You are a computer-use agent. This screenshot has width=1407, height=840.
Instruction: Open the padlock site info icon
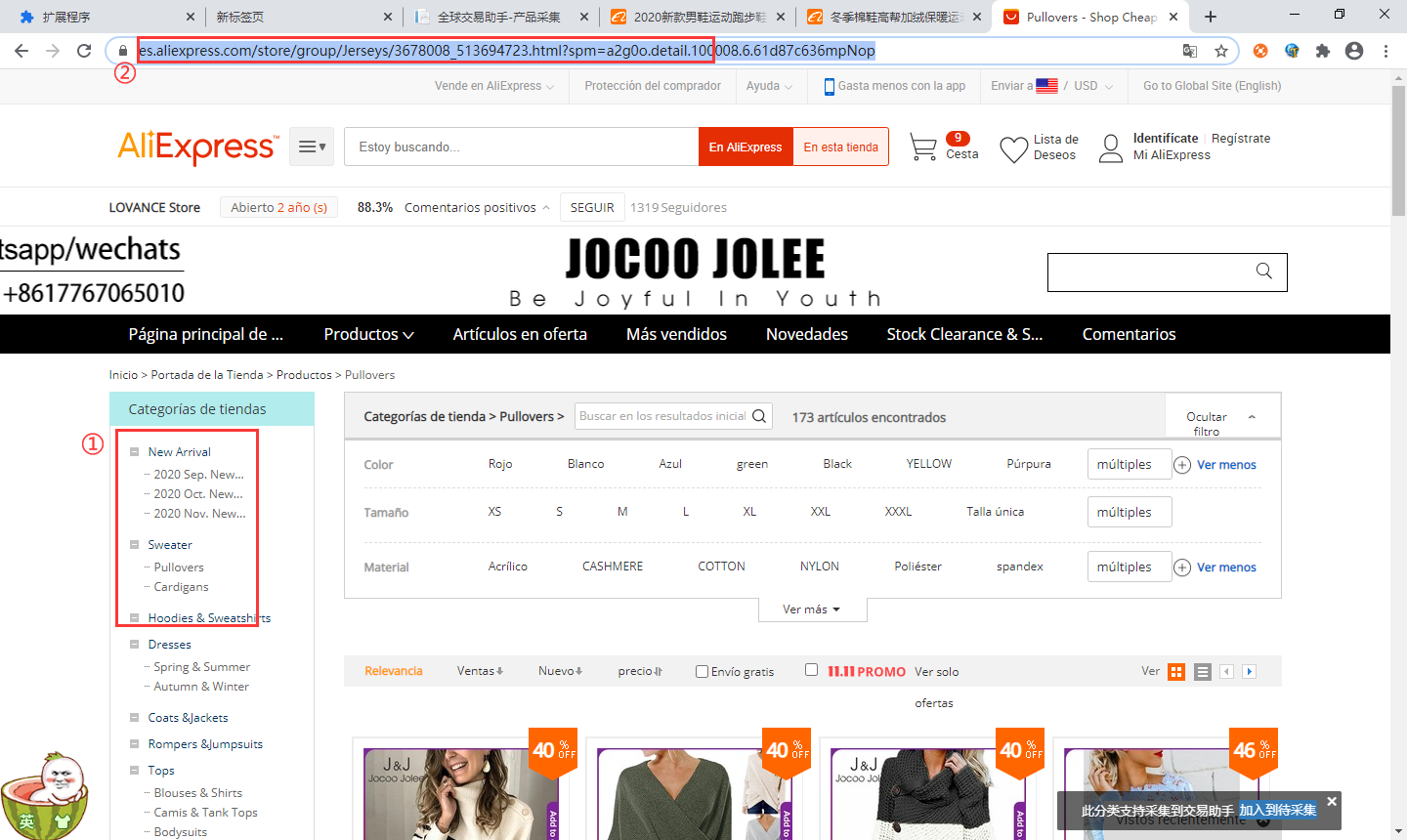[x=123, y=51]
